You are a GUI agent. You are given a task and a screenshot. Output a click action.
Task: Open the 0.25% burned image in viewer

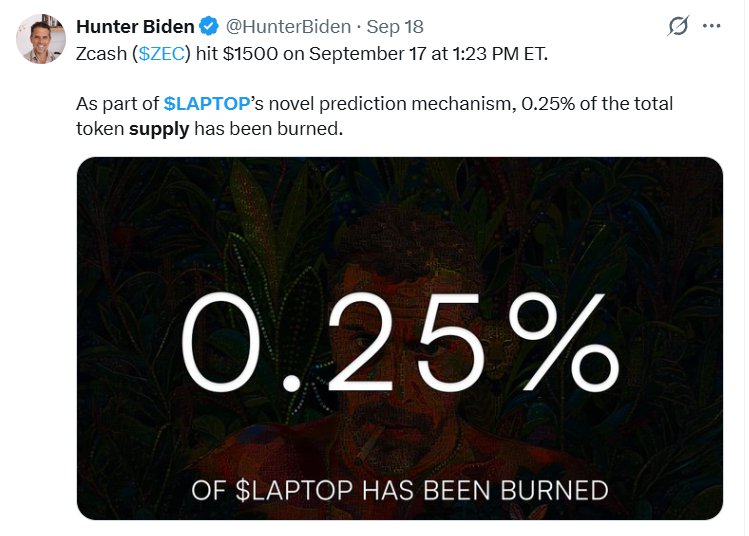click(x=400, y=338)
